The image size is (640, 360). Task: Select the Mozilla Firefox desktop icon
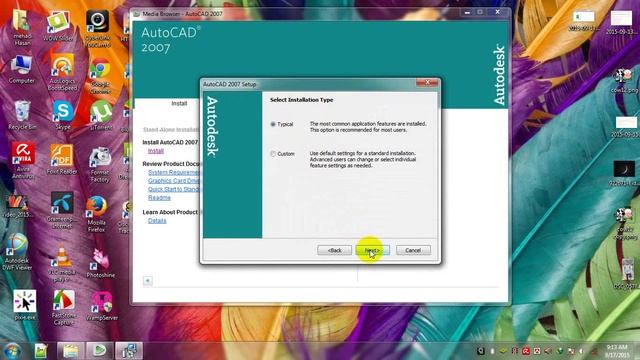coord(97,214)
